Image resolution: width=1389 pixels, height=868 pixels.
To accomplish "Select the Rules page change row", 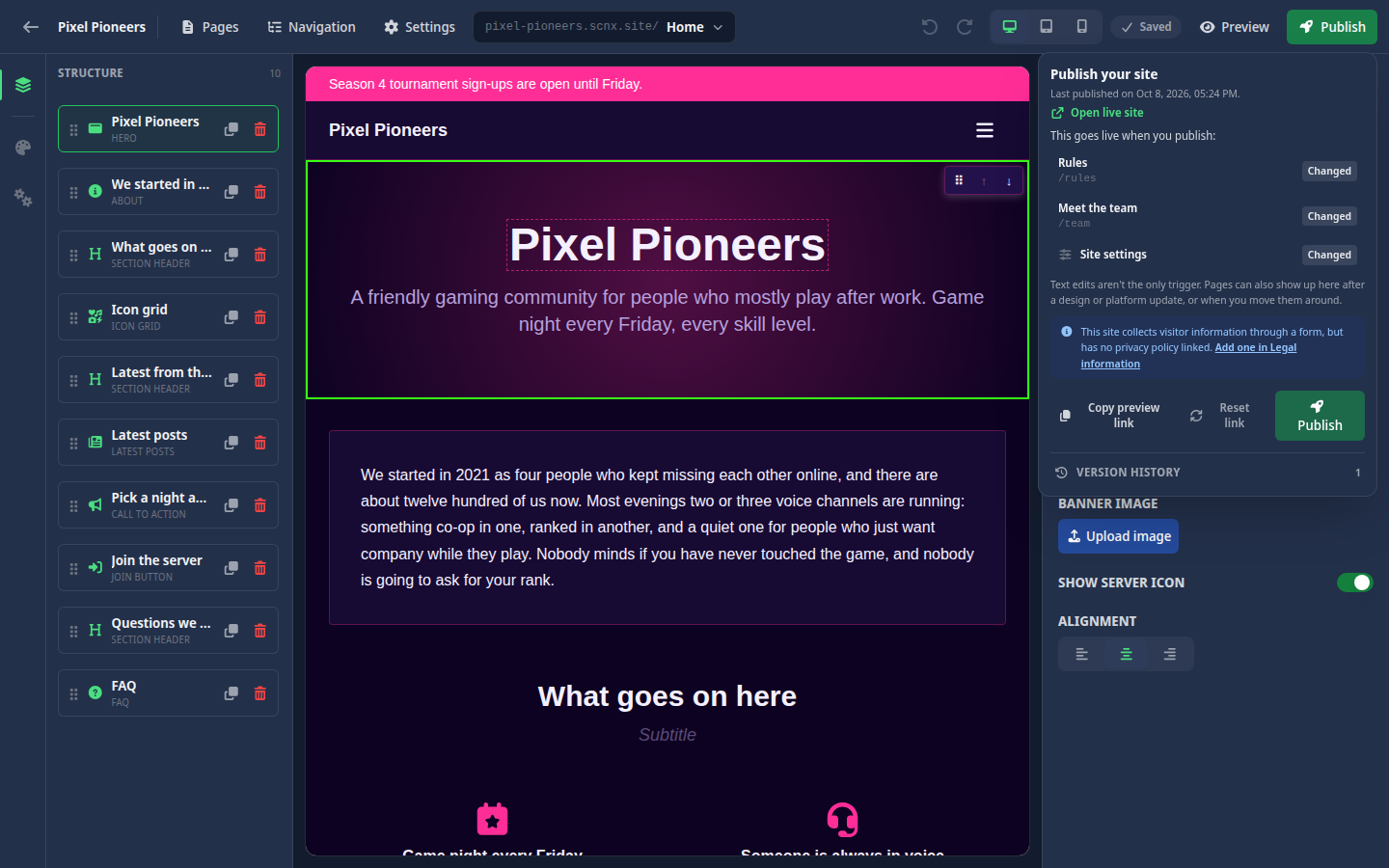I will pos(1208,171).
